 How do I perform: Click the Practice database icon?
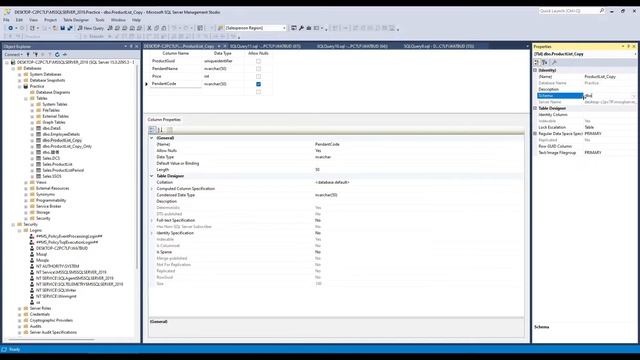26,87
